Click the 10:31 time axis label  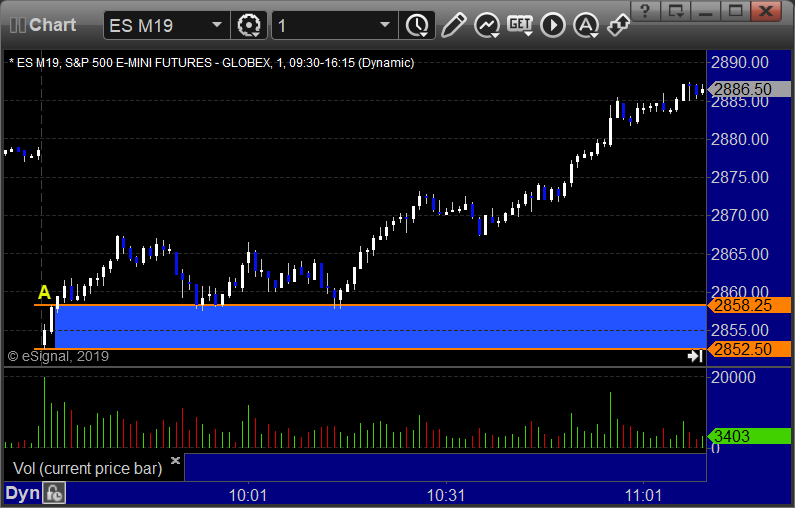point(446,495)
